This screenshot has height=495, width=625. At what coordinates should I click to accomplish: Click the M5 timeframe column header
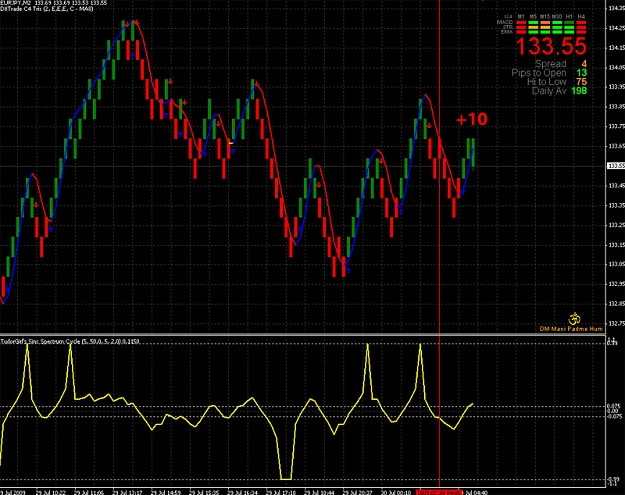tap(533, 17)
